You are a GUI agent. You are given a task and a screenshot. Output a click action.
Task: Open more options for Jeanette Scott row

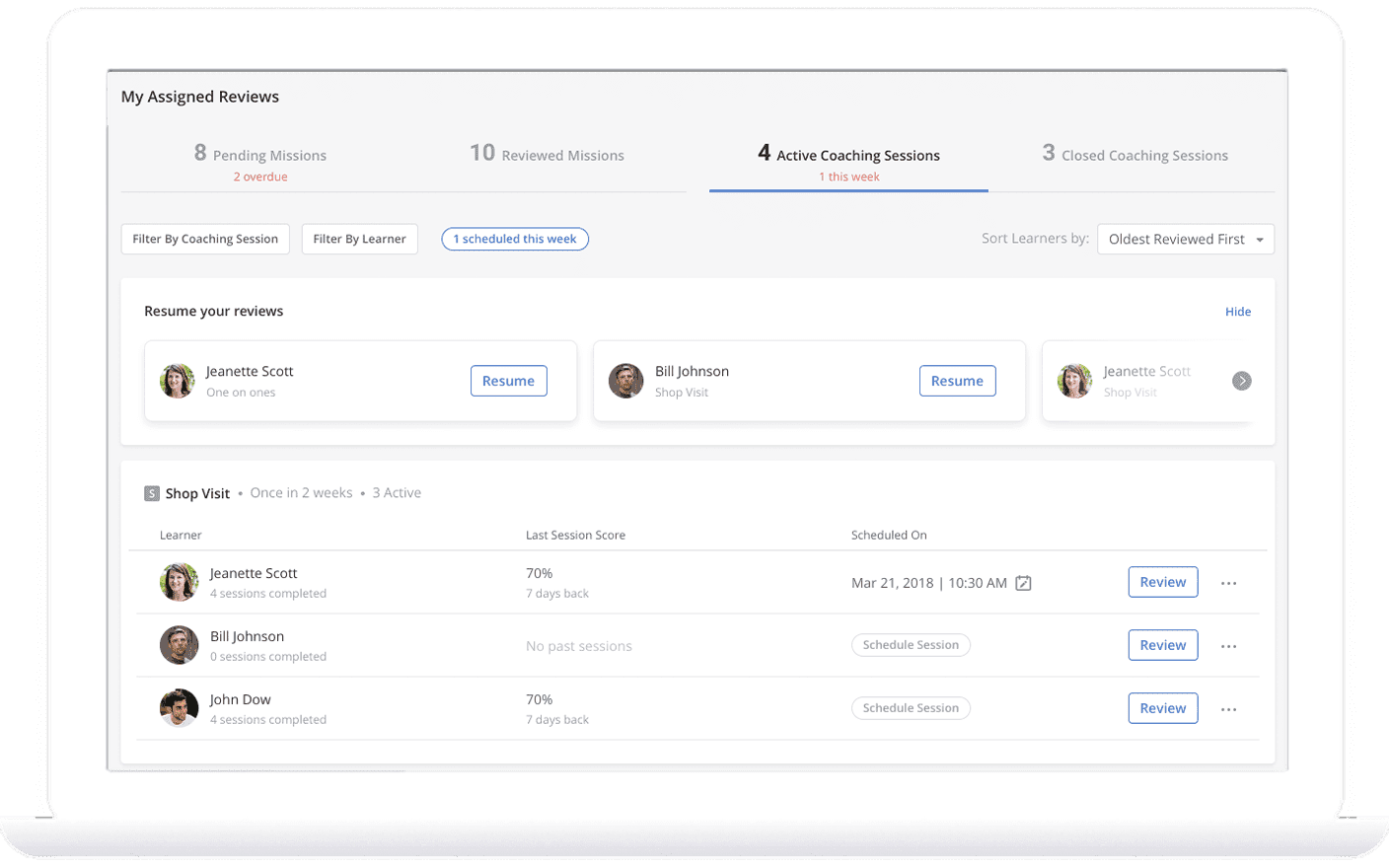pyautogui.click(x=1228, y=583)
